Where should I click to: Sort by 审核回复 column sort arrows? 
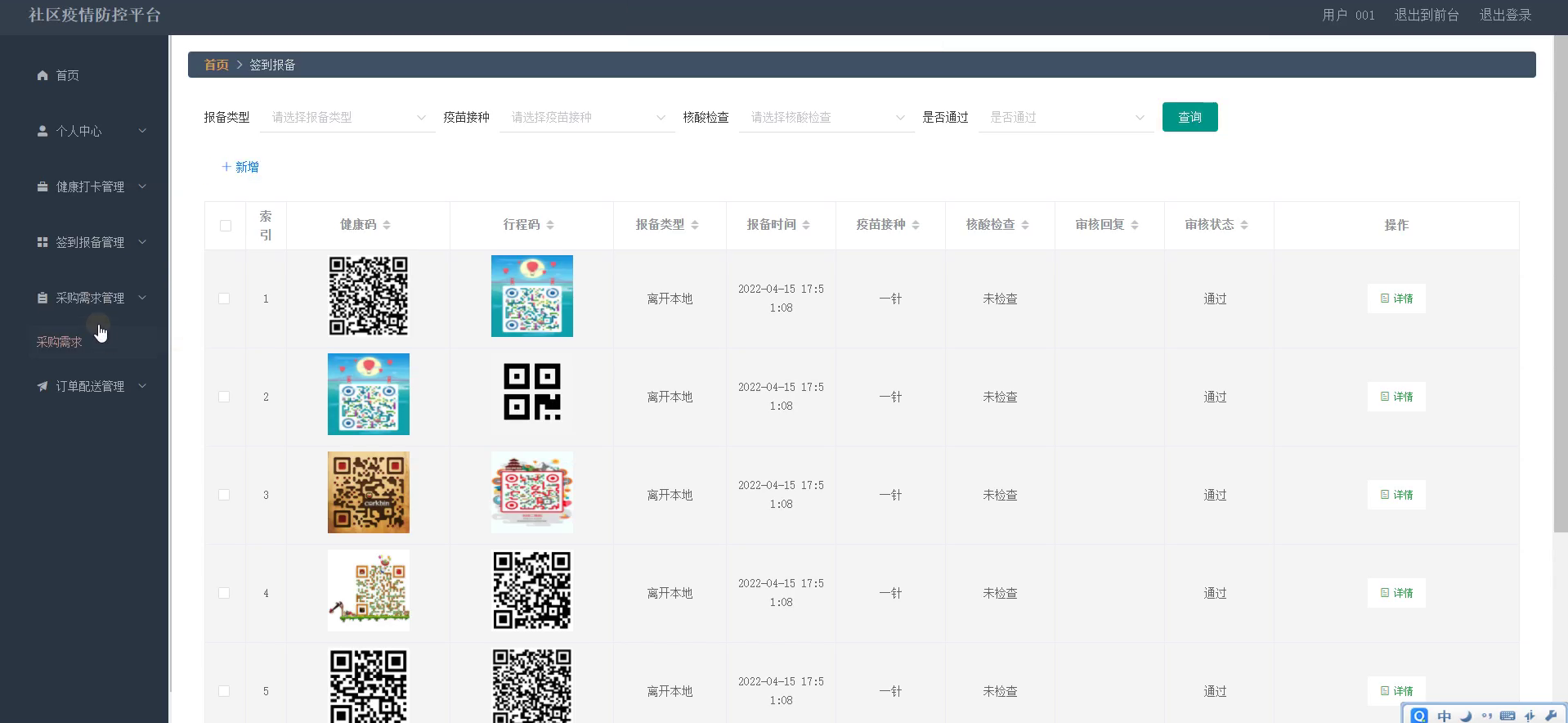[1135, 225]
